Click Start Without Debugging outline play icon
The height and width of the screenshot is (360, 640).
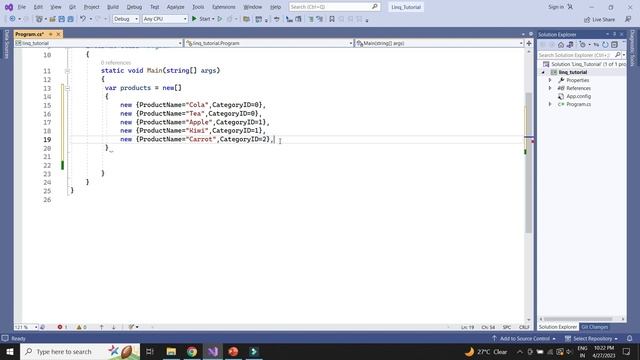pos(220,19)
